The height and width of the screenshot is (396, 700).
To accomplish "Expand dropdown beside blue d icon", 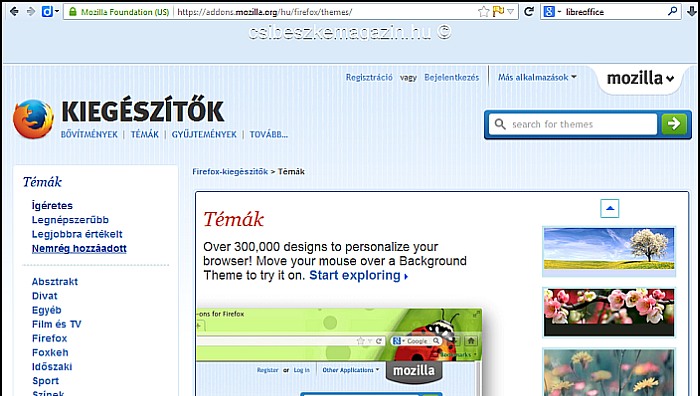I will pos(57,12).
